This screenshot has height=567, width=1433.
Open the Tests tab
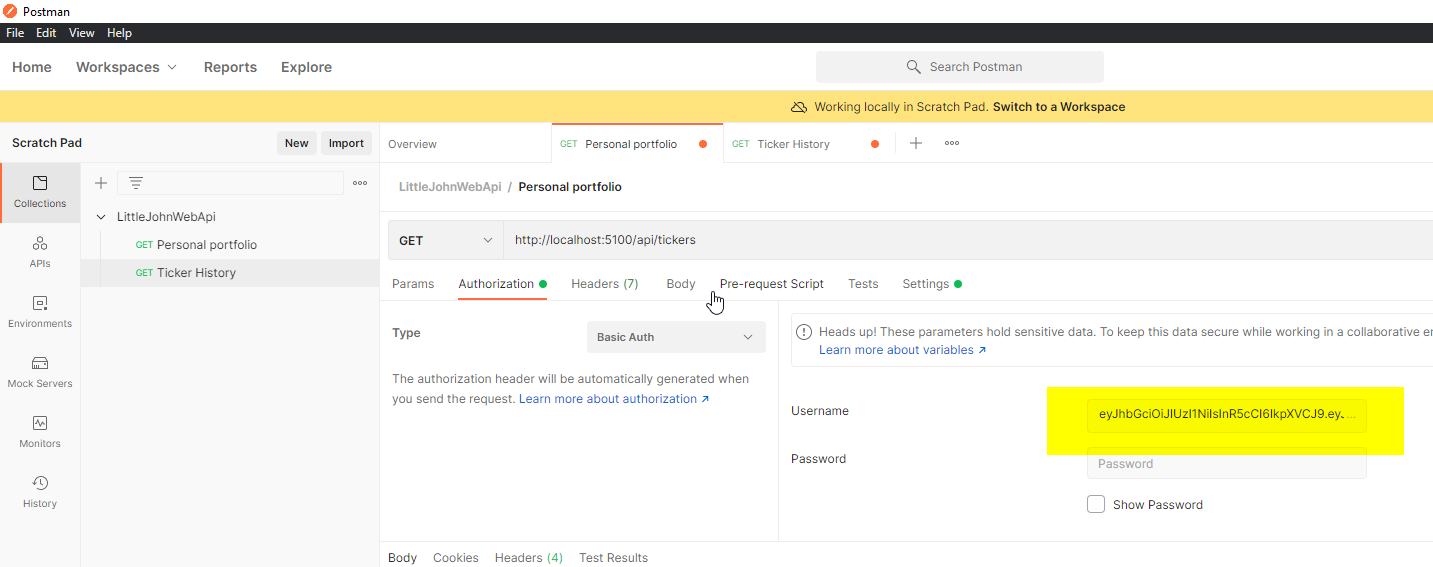[x=863, y=284]
